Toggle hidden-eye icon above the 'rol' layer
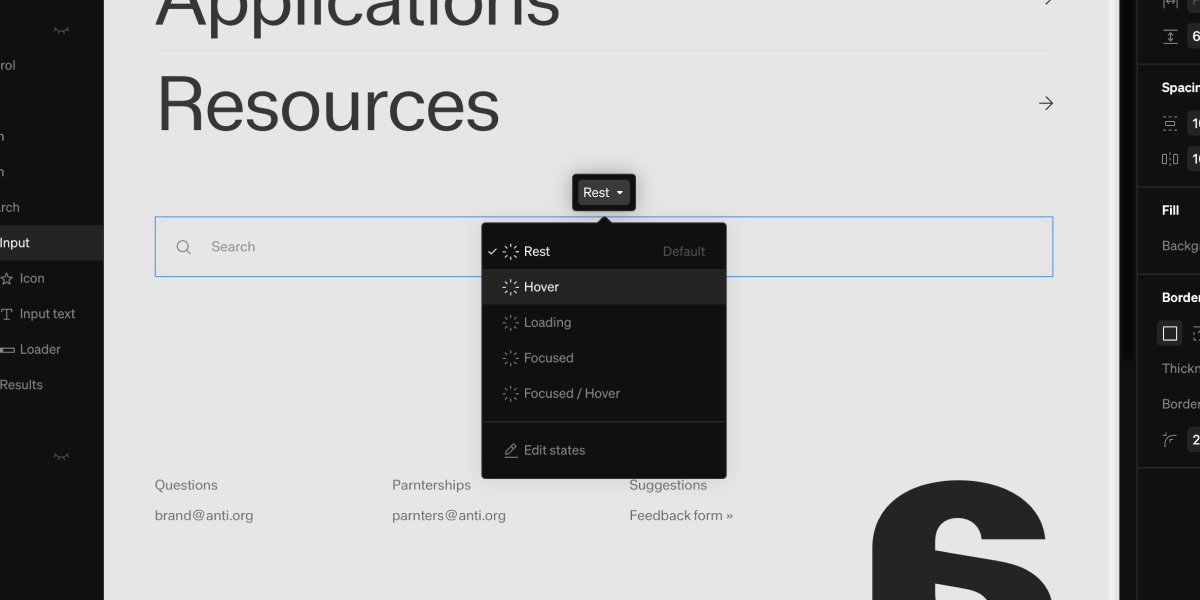1200x600 pixels. tap(61, 31)
